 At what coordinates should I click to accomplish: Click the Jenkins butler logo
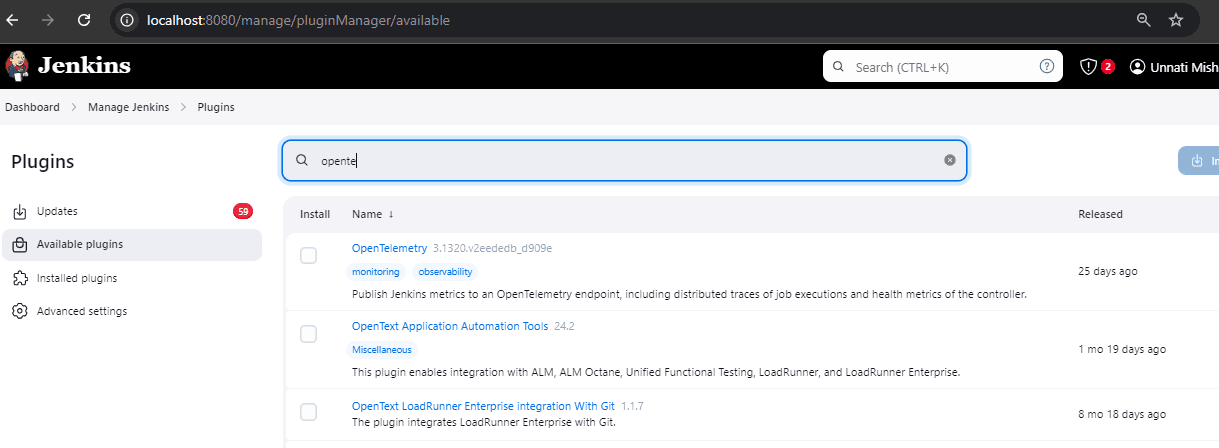point(17,66)
